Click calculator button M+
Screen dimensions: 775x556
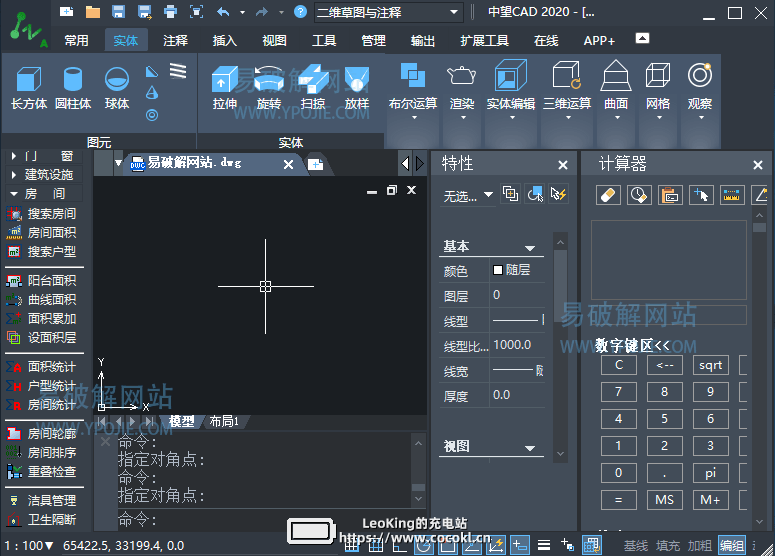[x=710, y=500]
